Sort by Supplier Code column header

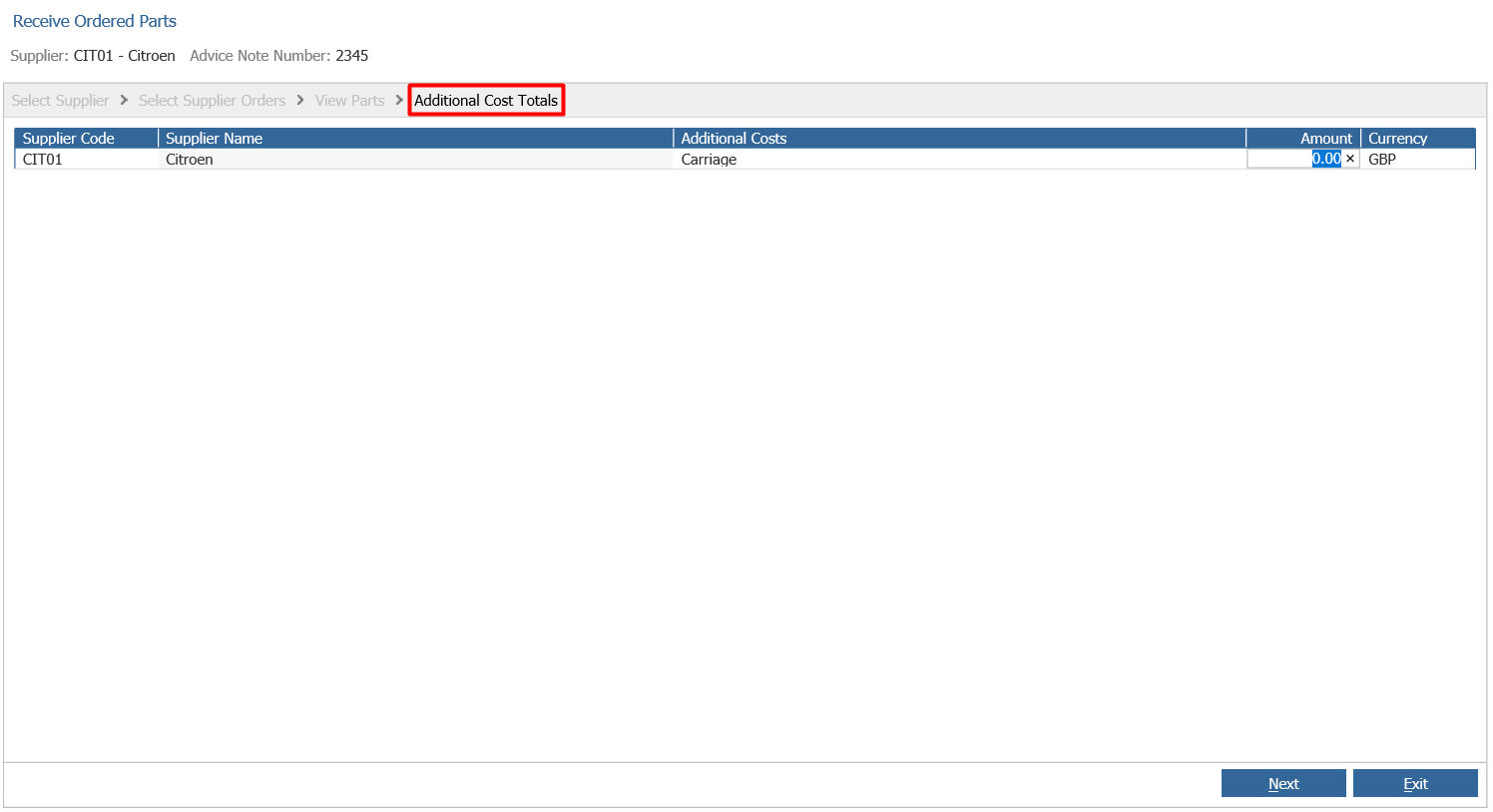(x=86, y=138)
